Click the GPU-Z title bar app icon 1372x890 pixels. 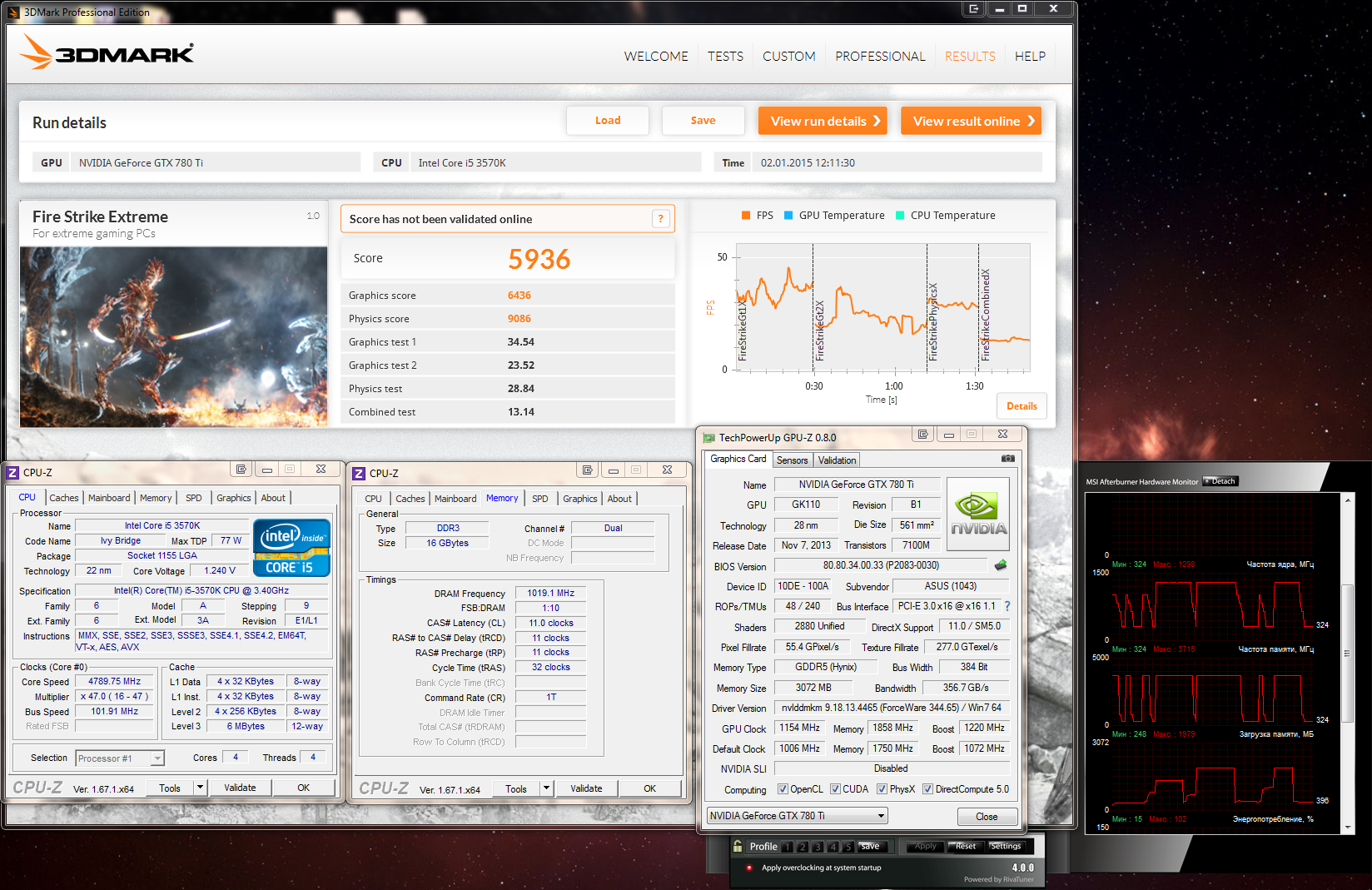pos(709,437)
